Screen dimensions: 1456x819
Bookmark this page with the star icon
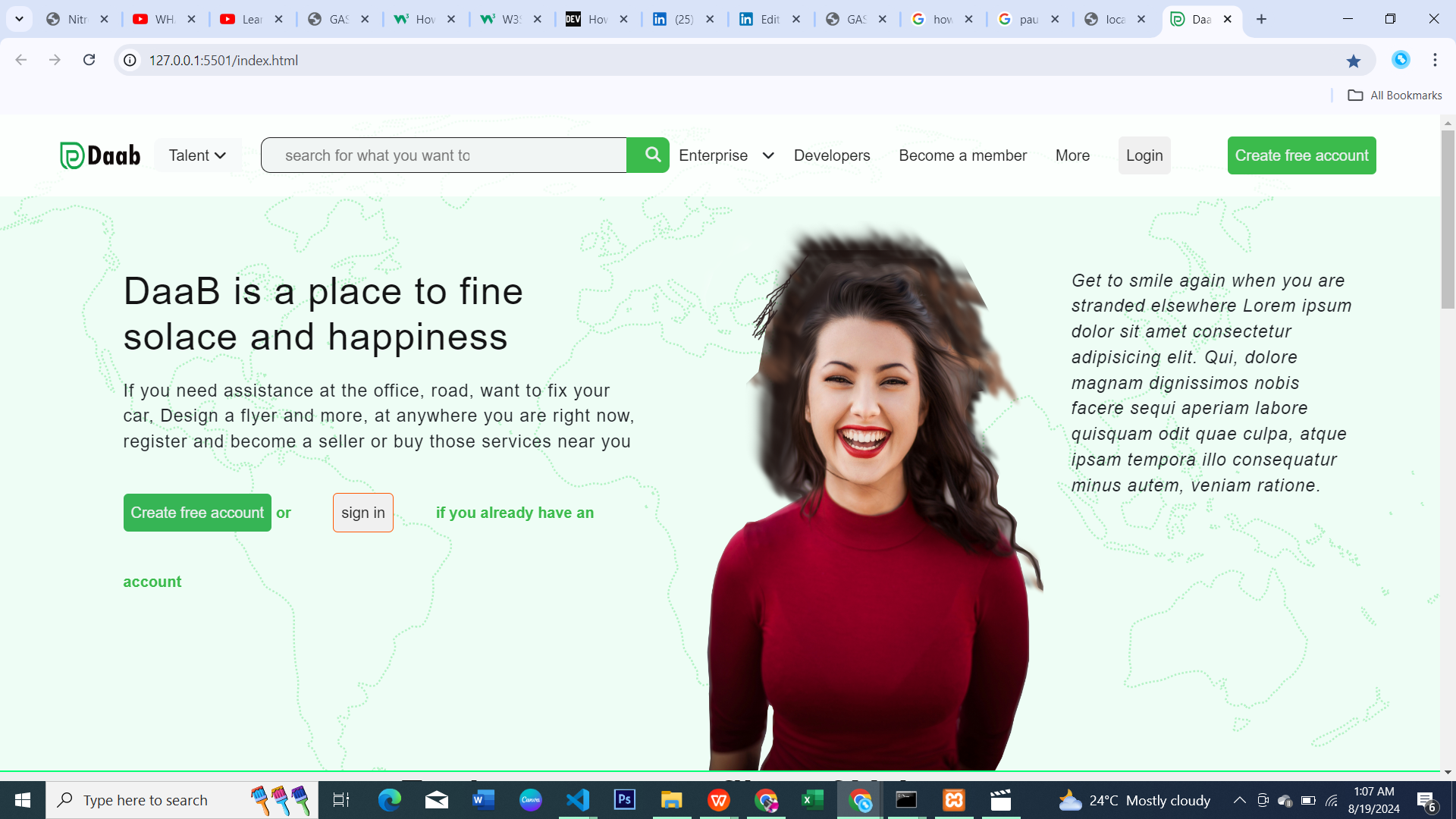click(x=1354, y=61)
